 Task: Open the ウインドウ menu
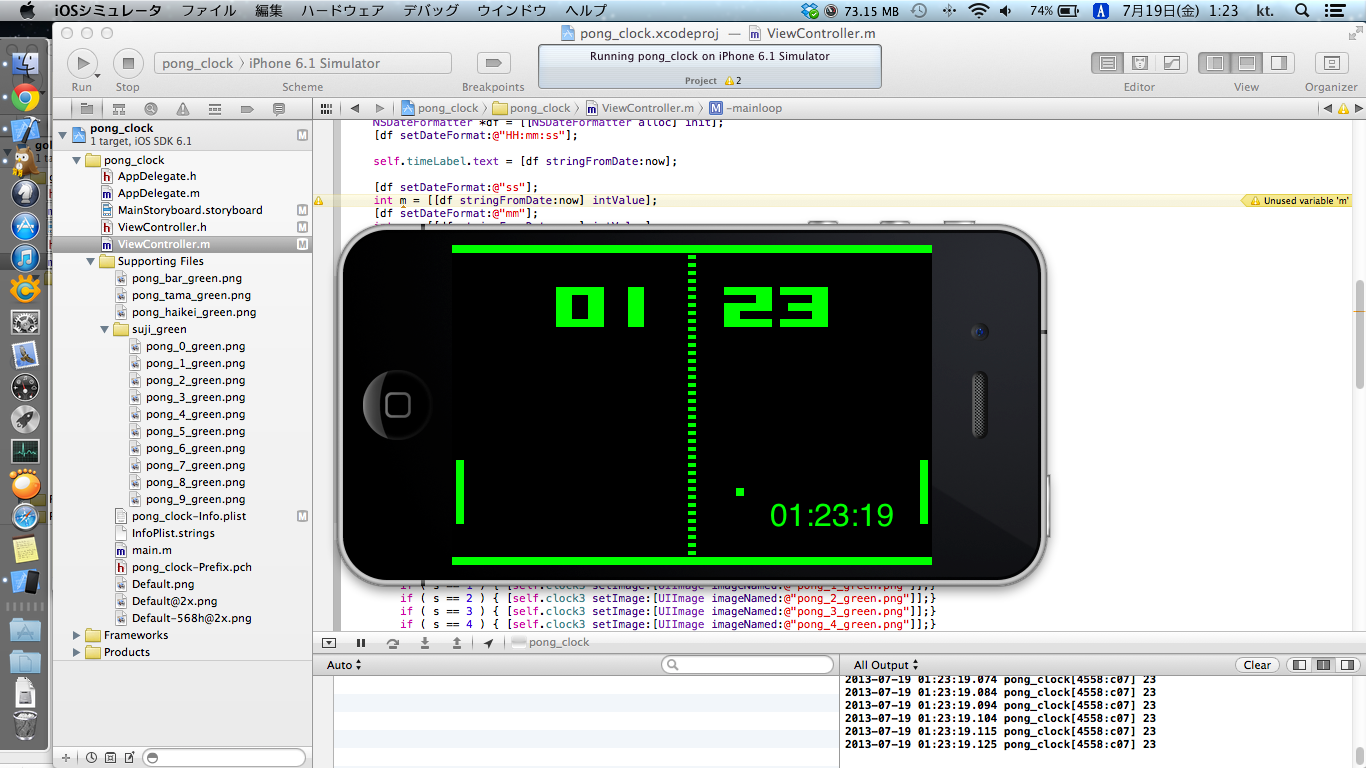click(x=512, y=11)
